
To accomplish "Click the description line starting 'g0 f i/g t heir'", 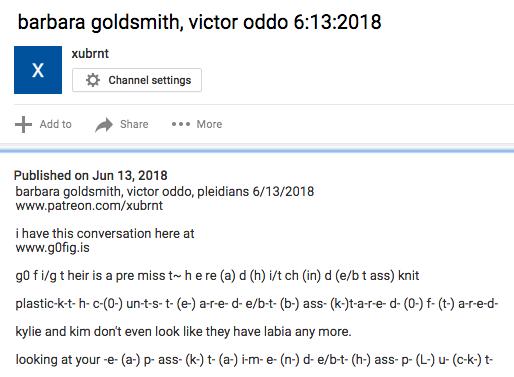I will click(217, 276).
